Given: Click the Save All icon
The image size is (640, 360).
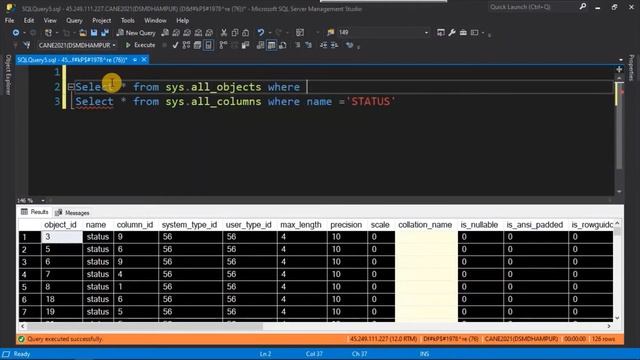Looking at the screenshot, I should (105, 33).
